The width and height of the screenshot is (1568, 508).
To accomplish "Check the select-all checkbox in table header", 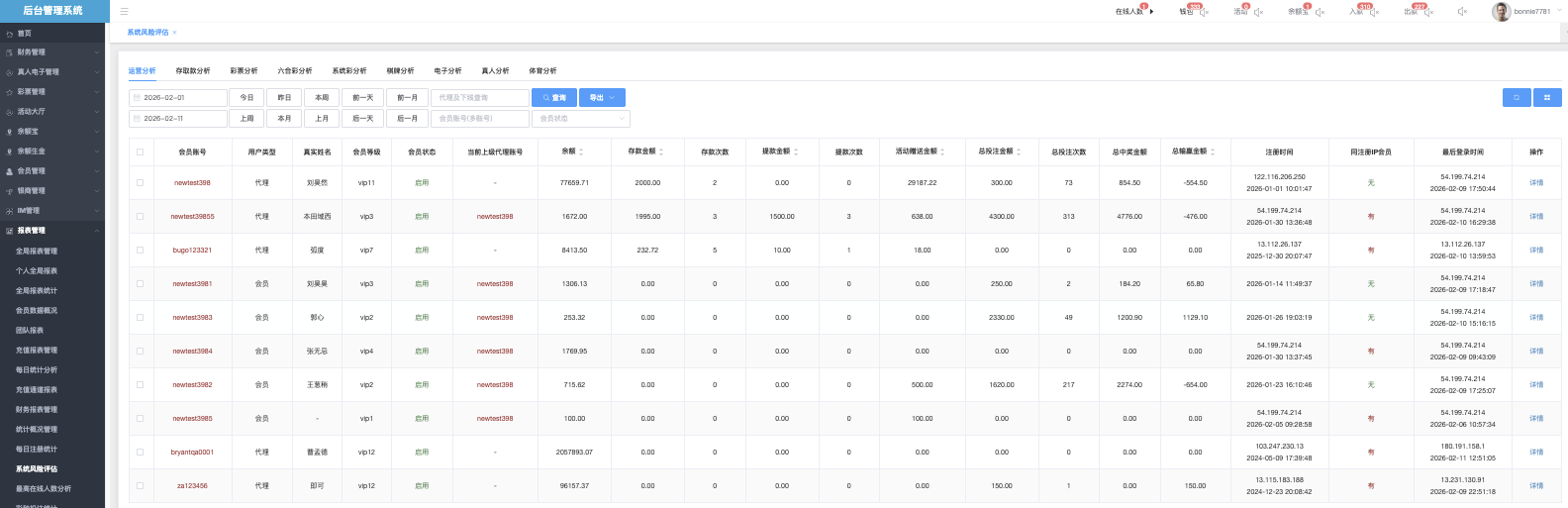I will 141,152.
